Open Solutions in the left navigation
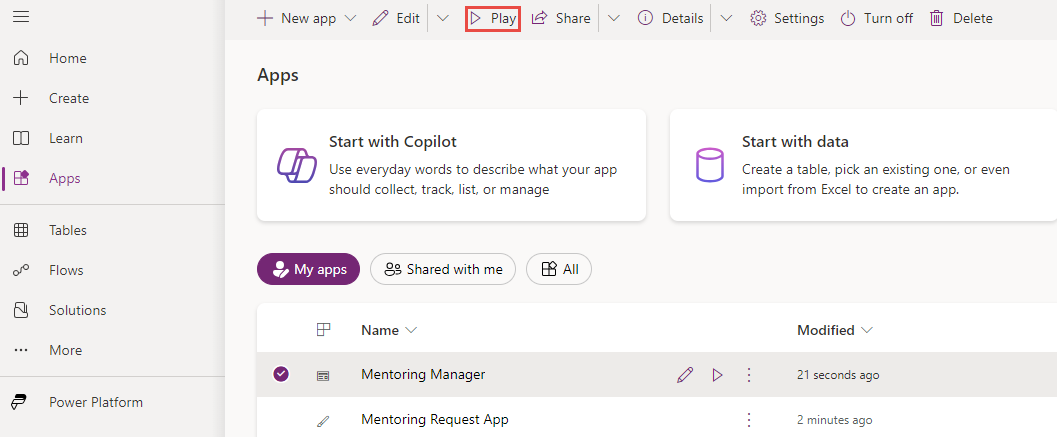 coord(77,310)
